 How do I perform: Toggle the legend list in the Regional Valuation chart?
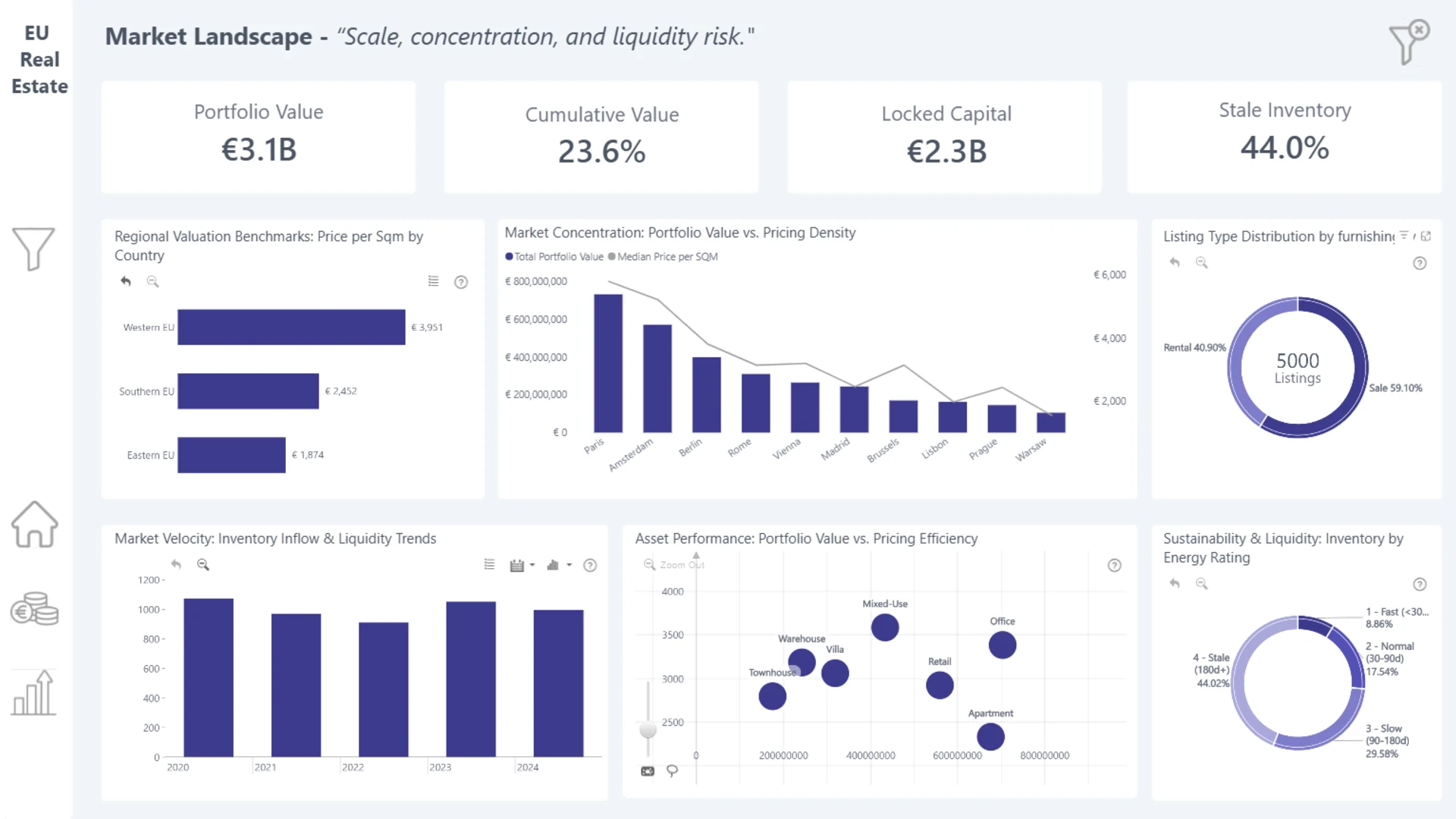(x=433, y=281)
